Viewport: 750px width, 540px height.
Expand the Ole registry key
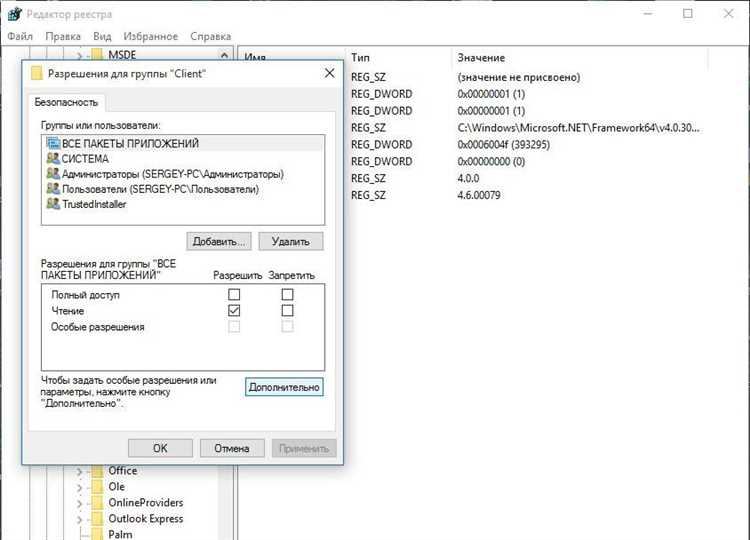[79, 487]
